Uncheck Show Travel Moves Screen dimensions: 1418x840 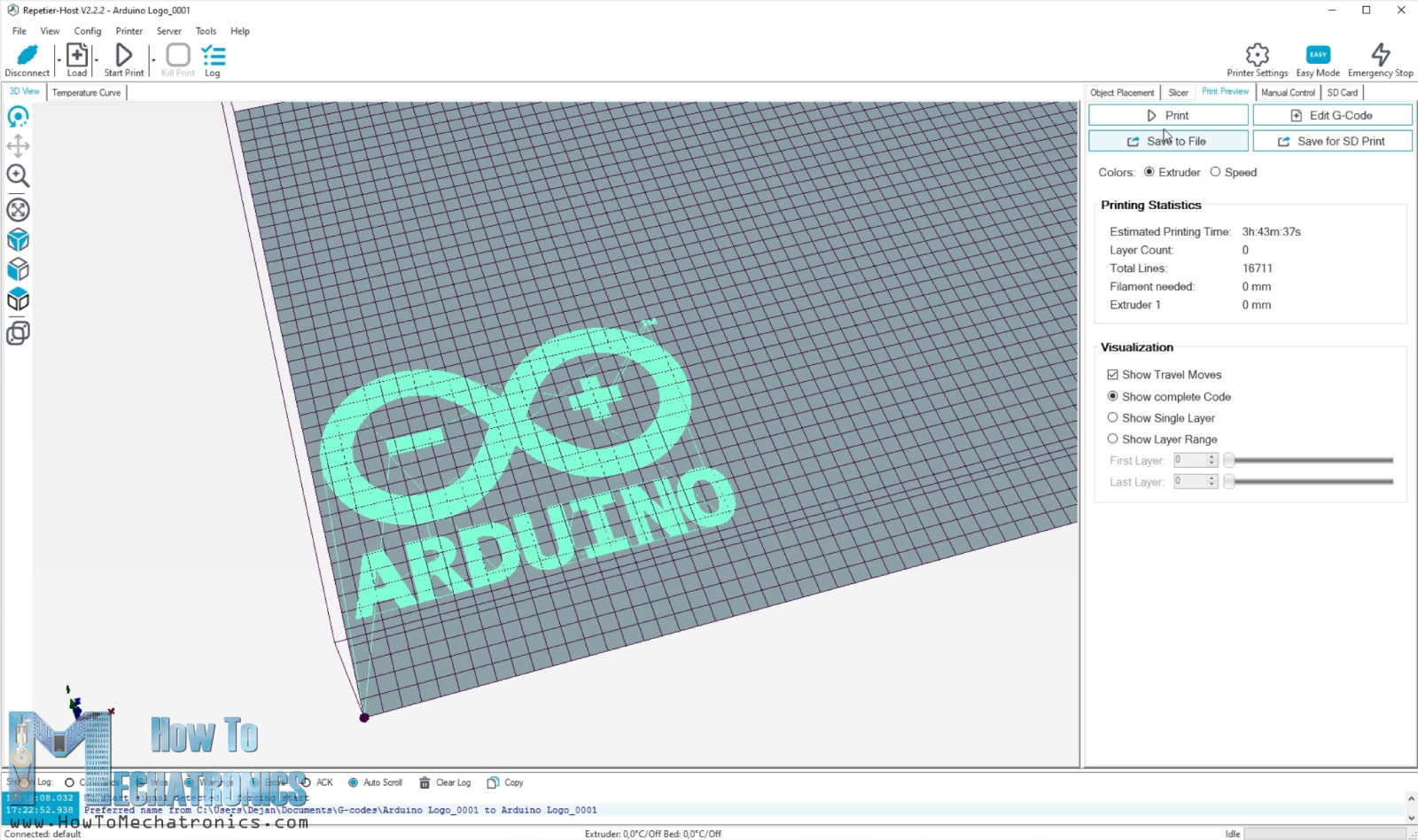click(x=1113, y=374)
